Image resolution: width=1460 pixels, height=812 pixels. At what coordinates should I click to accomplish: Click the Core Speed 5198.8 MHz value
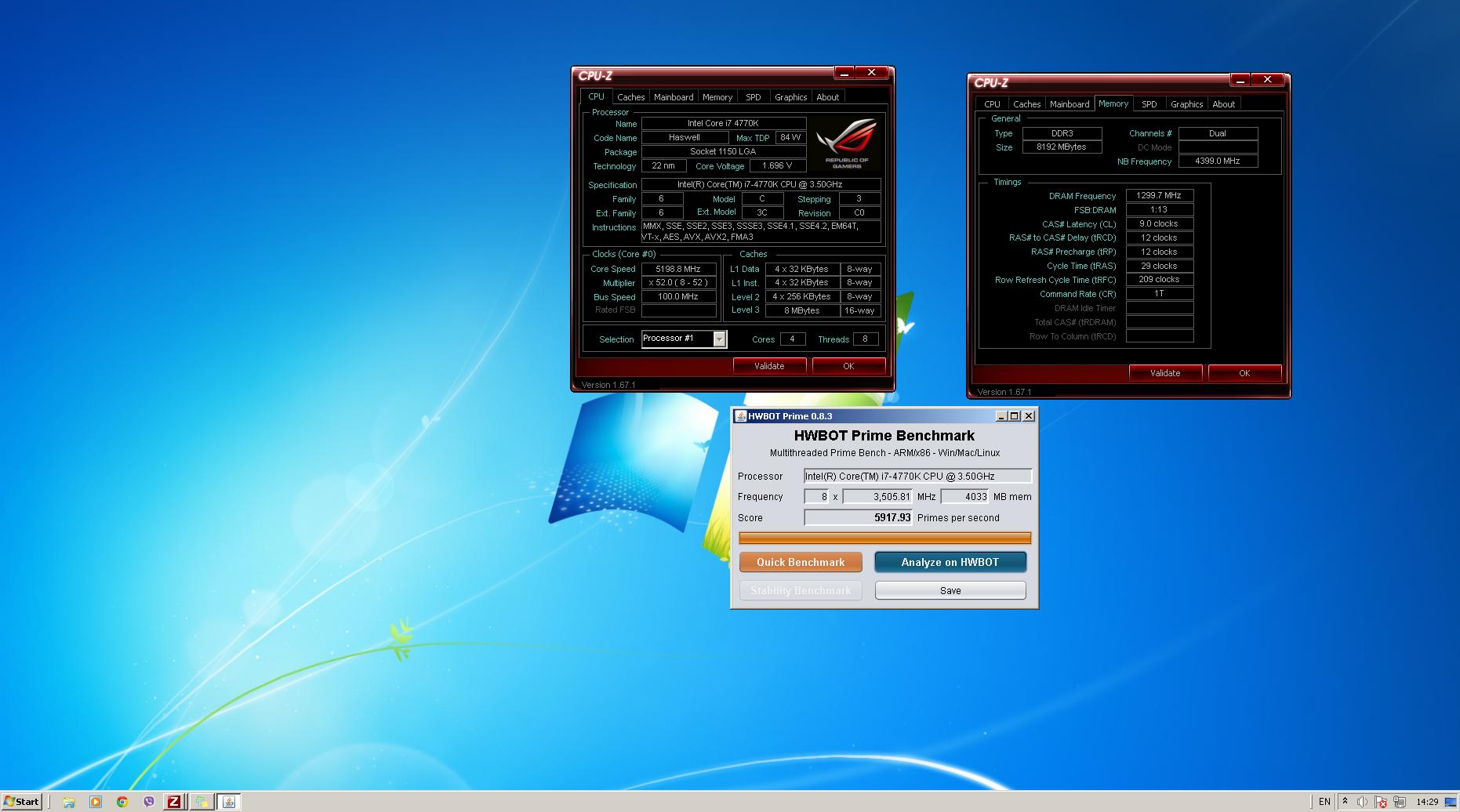[x=678, y=269]
